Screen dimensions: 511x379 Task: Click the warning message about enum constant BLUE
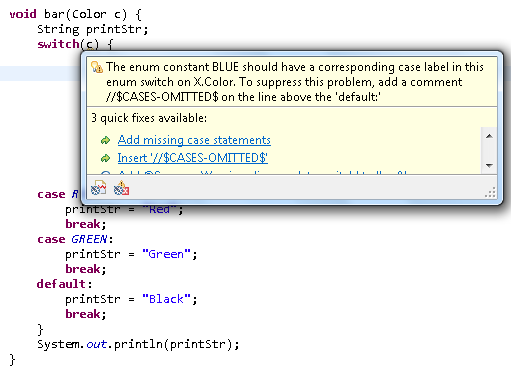pyautogui.click(x=295, y=82)
